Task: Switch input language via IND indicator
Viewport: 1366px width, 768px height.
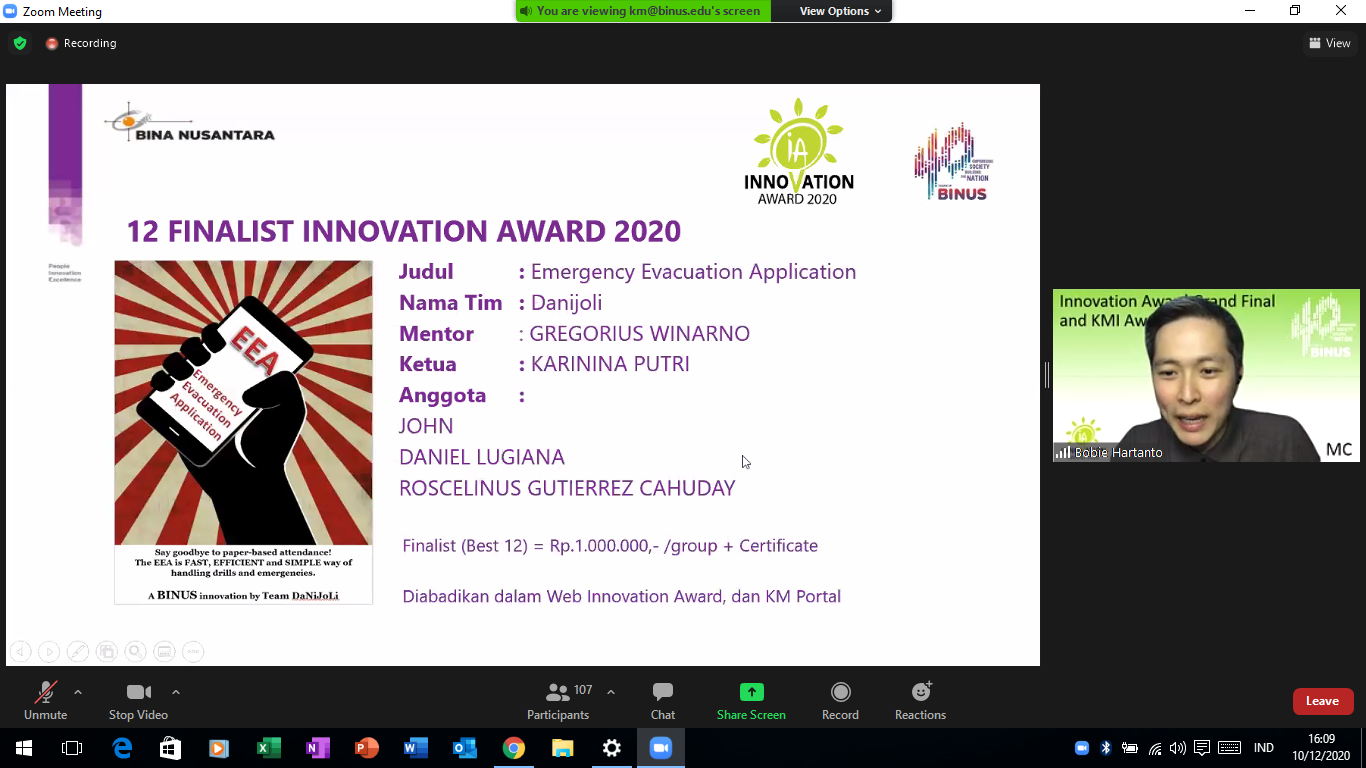Action: 1264,748
